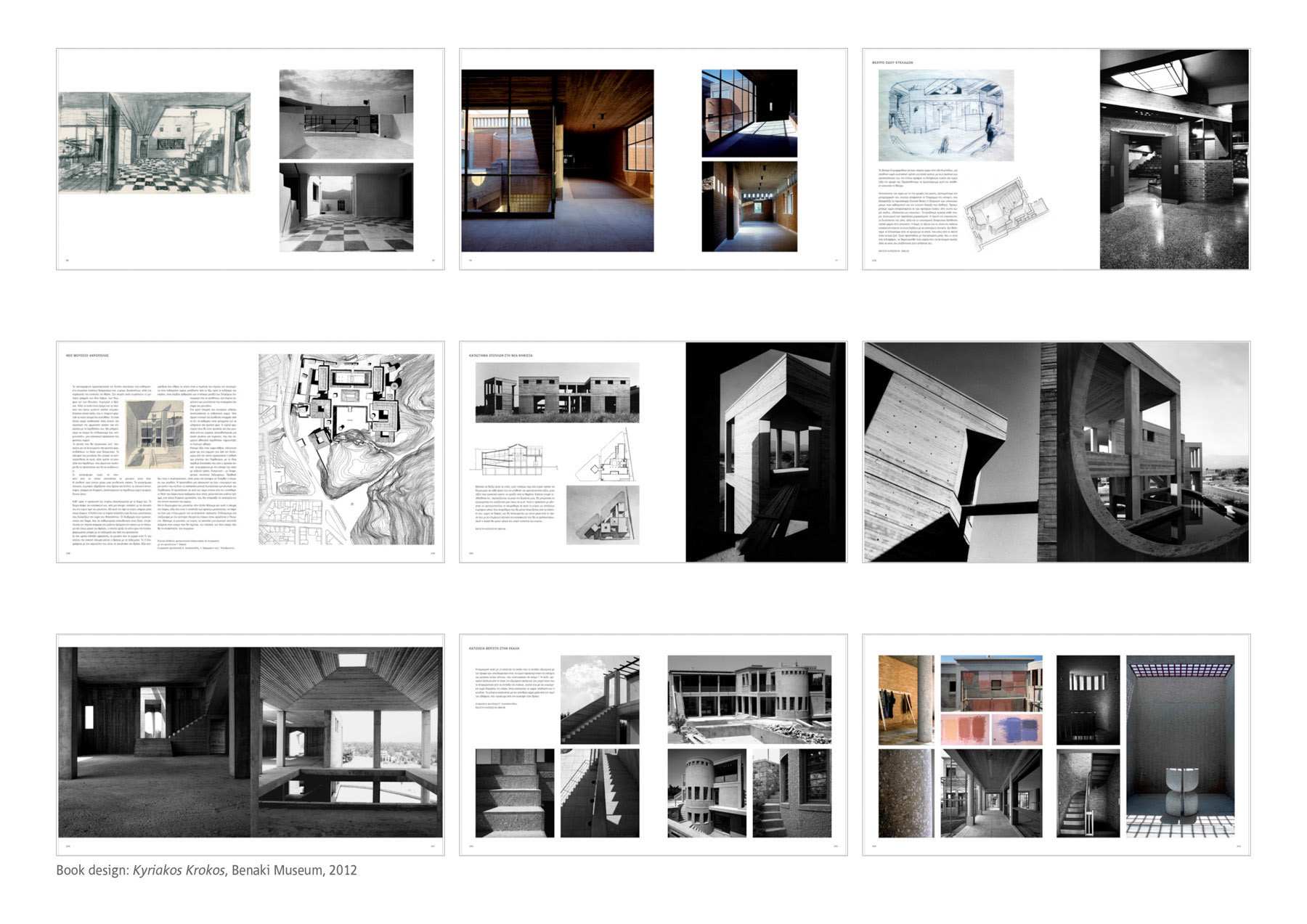1307x924 pixels.
Task: Click the large color interior with wooden ceiling
Action: click(x=557, y=160)
